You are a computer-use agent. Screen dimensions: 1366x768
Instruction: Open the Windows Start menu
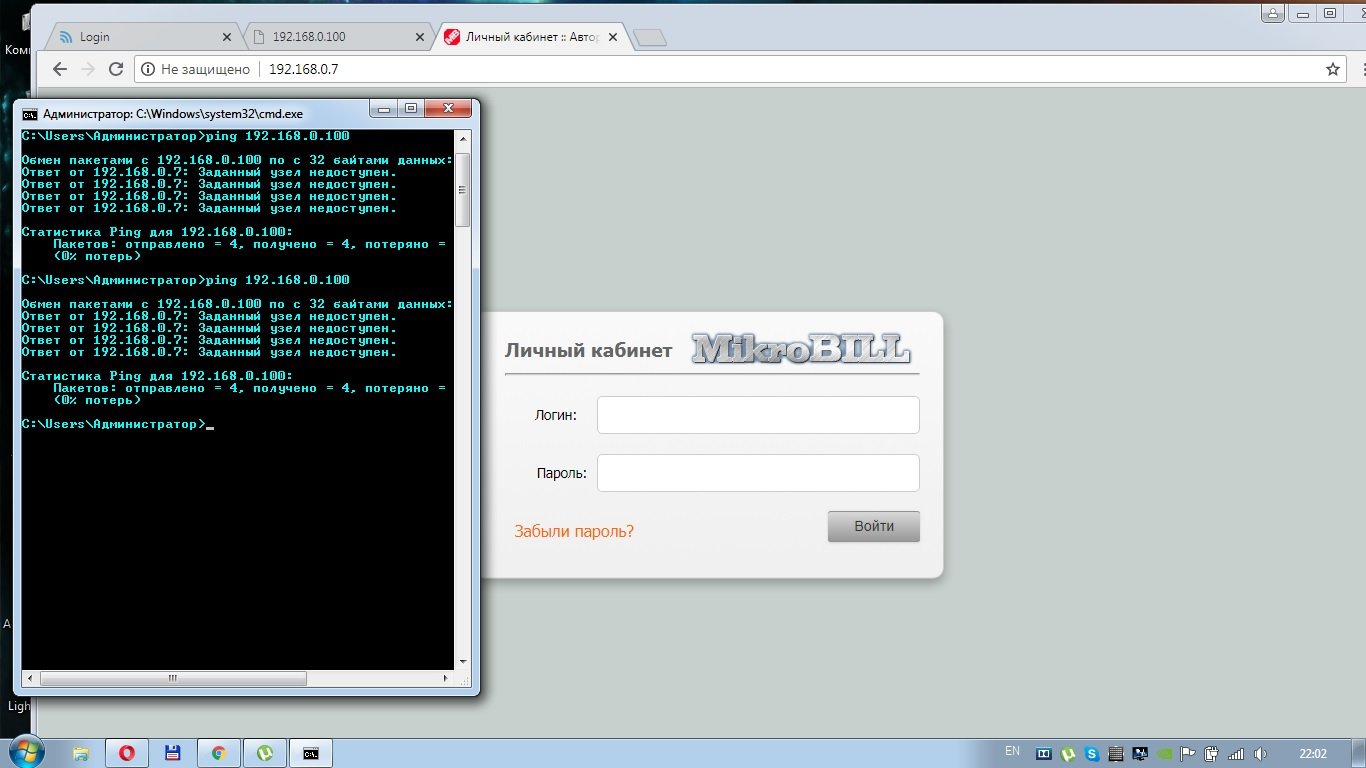point(24,751)
